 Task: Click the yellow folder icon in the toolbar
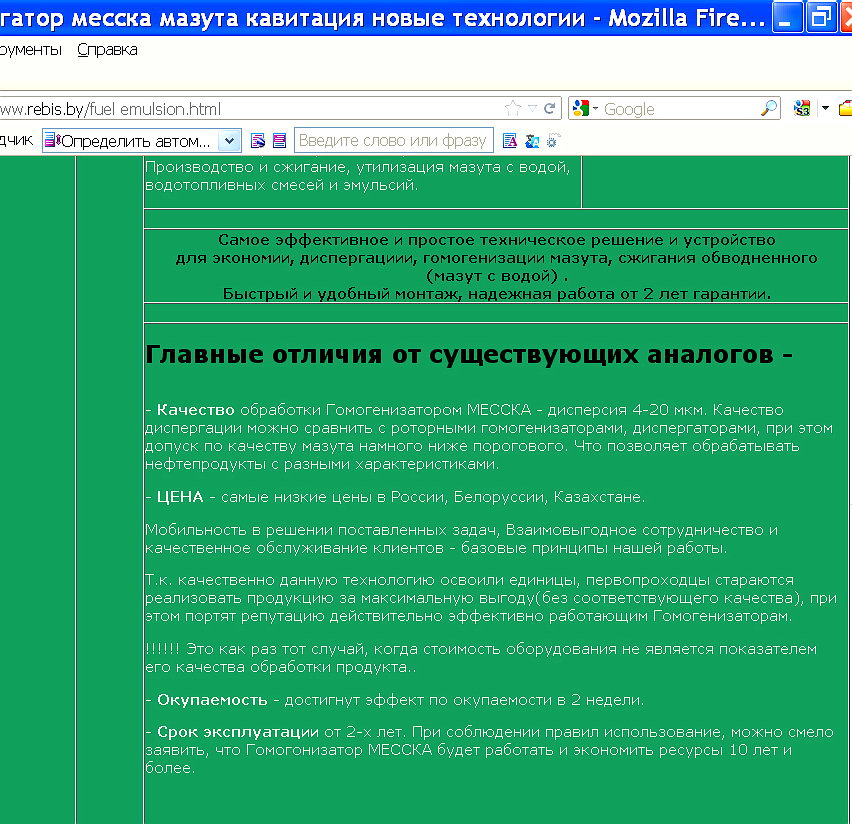click(x=845, y=109)
